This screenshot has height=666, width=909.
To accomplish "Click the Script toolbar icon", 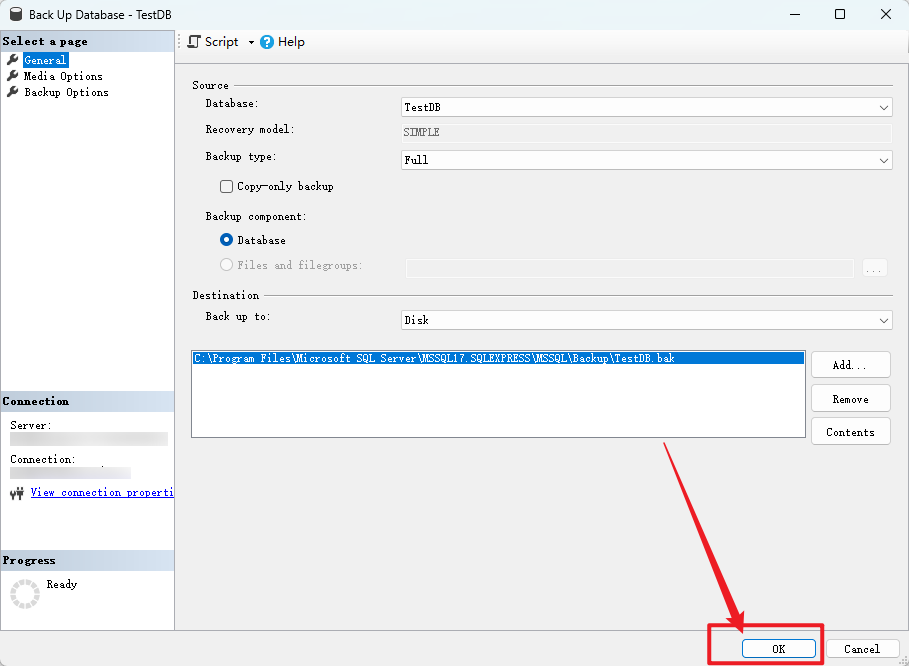I will point(194,42).
